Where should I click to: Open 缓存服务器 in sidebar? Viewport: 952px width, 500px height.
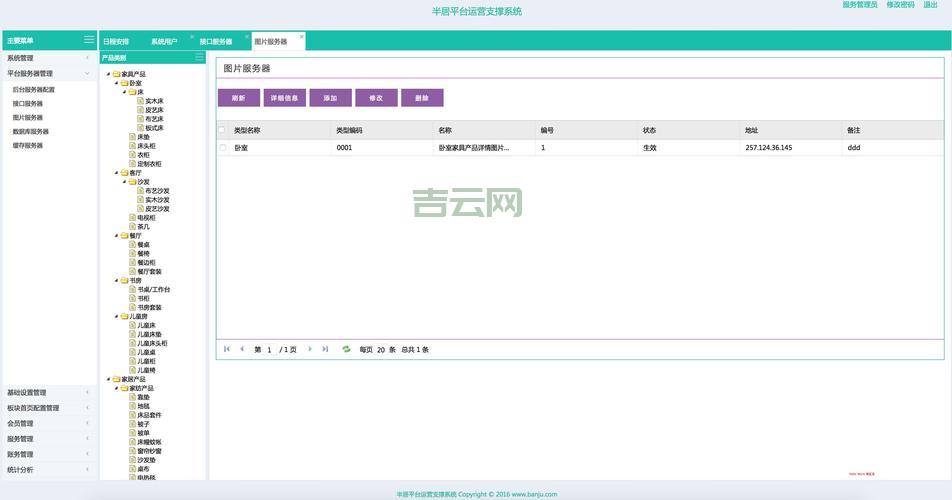tap(27, 145)
